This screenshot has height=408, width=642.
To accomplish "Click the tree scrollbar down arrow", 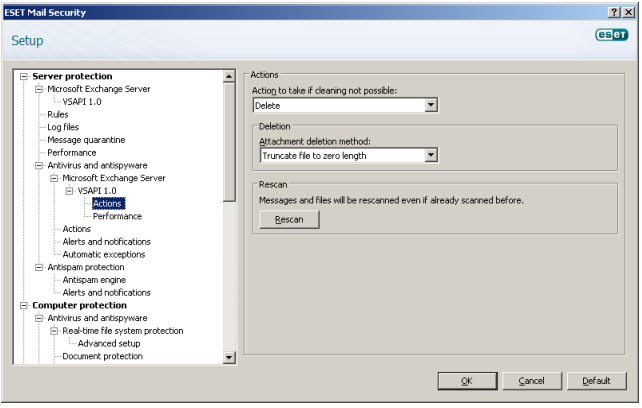I will coord(229,358).
